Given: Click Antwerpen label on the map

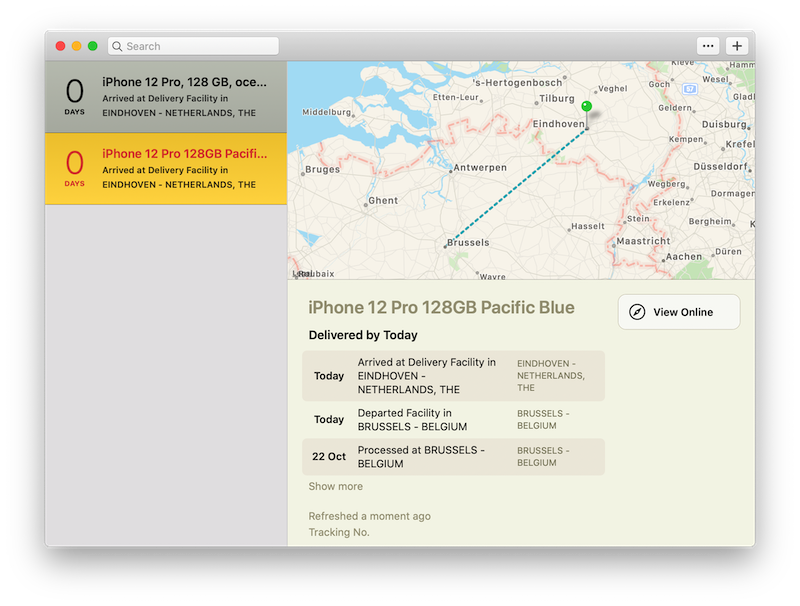Looking at the screenshot, I should click(480, 167).
